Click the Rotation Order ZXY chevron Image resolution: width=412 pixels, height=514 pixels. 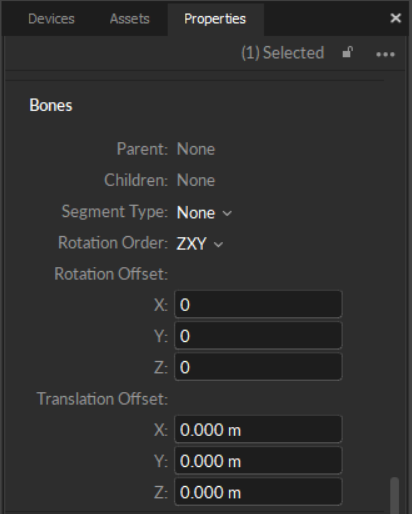218,245
